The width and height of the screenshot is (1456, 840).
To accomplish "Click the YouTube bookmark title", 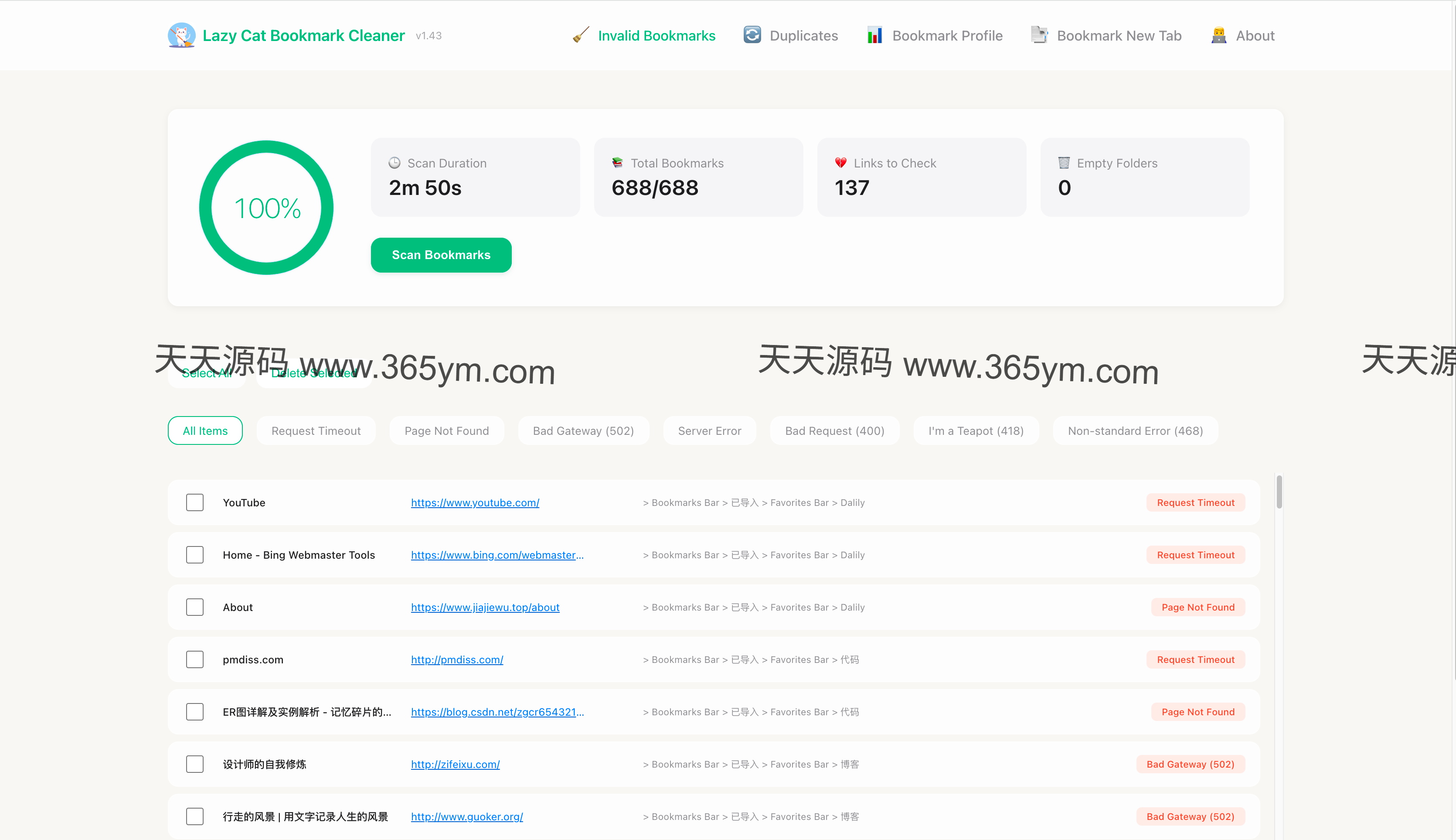I will [x=244, y=502].
